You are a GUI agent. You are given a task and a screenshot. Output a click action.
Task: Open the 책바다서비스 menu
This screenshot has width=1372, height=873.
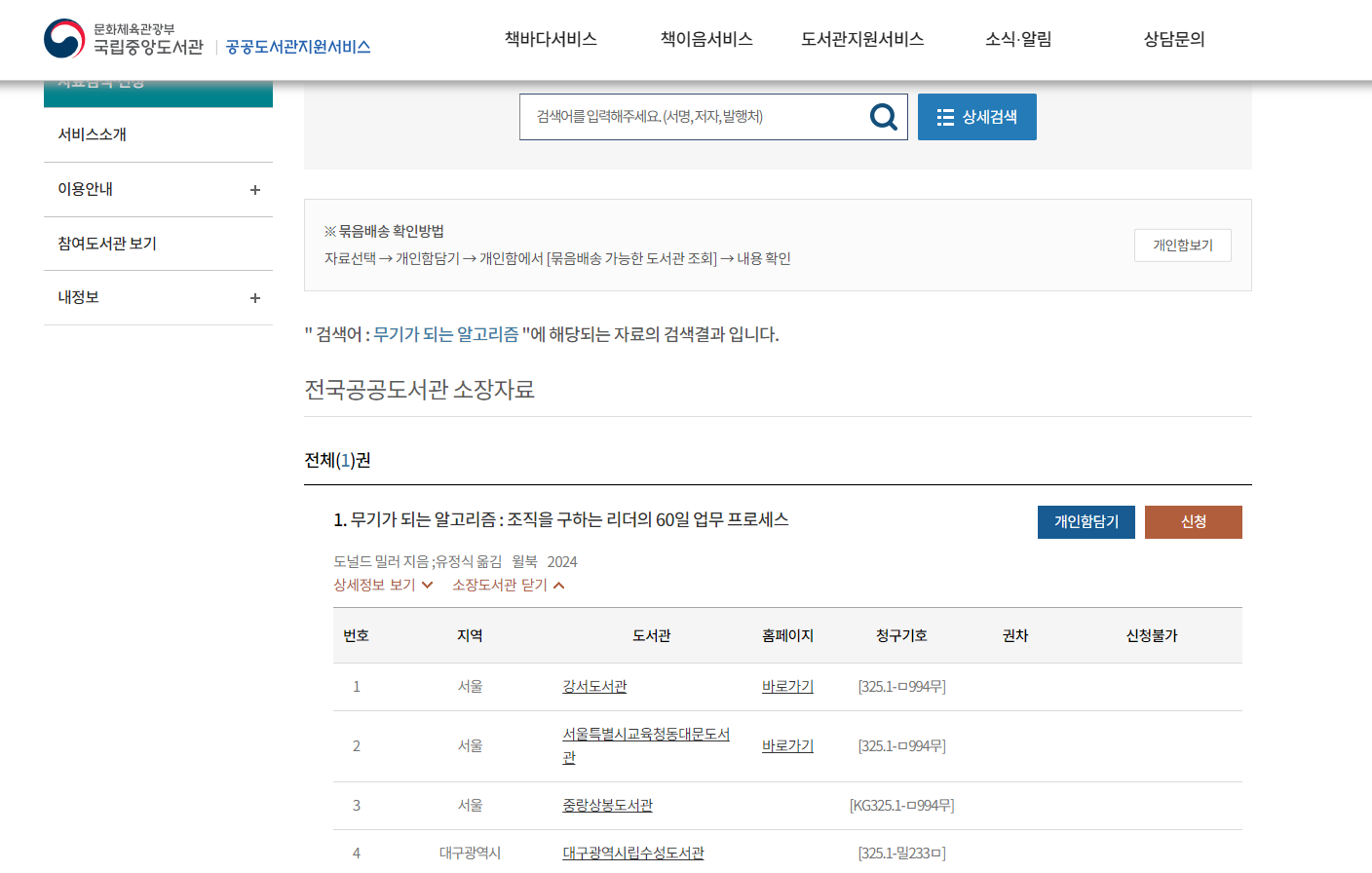pyautogui.click(x=551, y=39)
